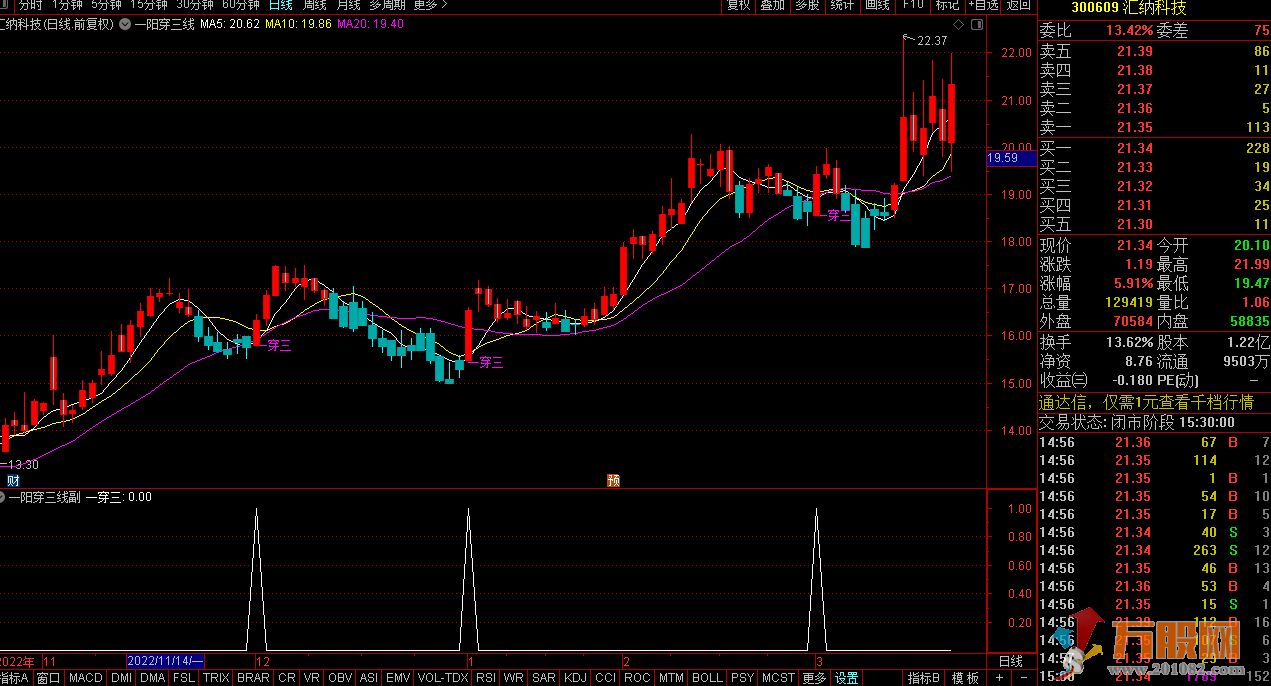Select the CCI indicator tab

(606, 678)
